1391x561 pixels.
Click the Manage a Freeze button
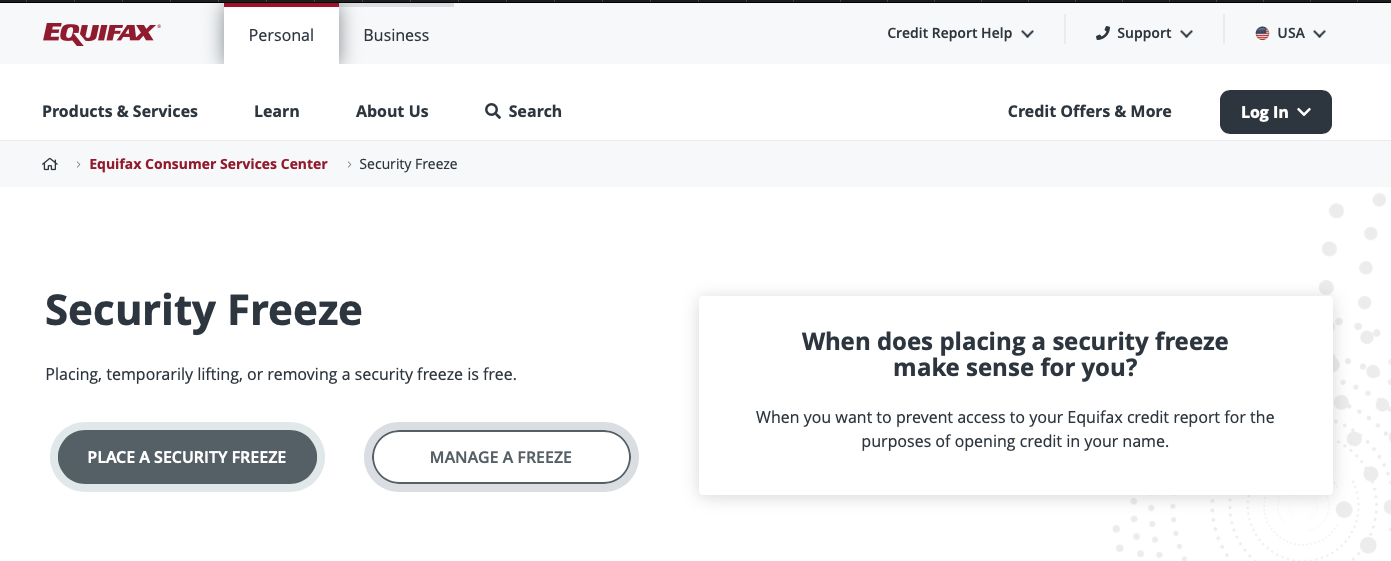[501, 457]
